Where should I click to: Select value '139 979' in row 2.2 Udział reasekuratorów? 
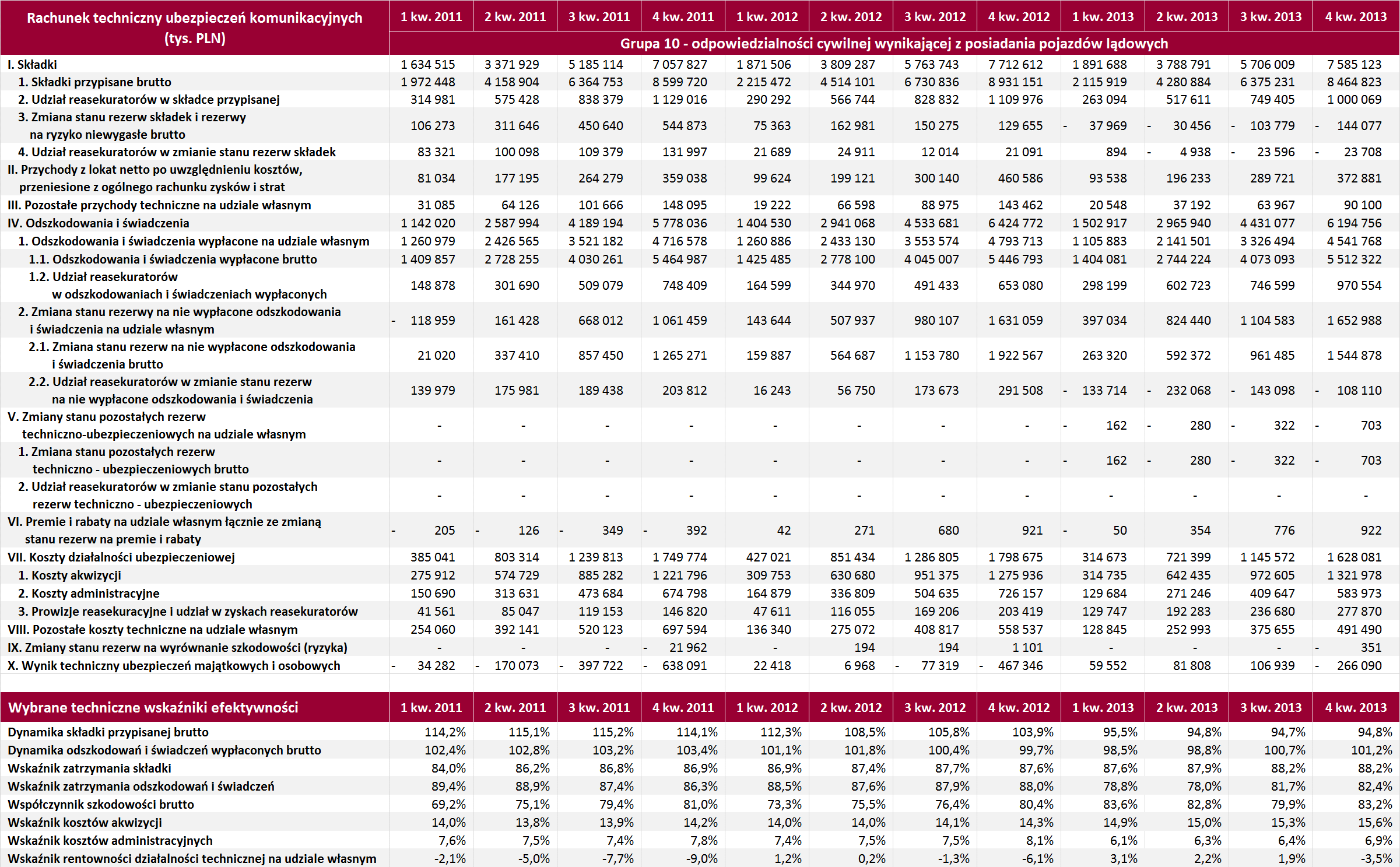(433, 391)
